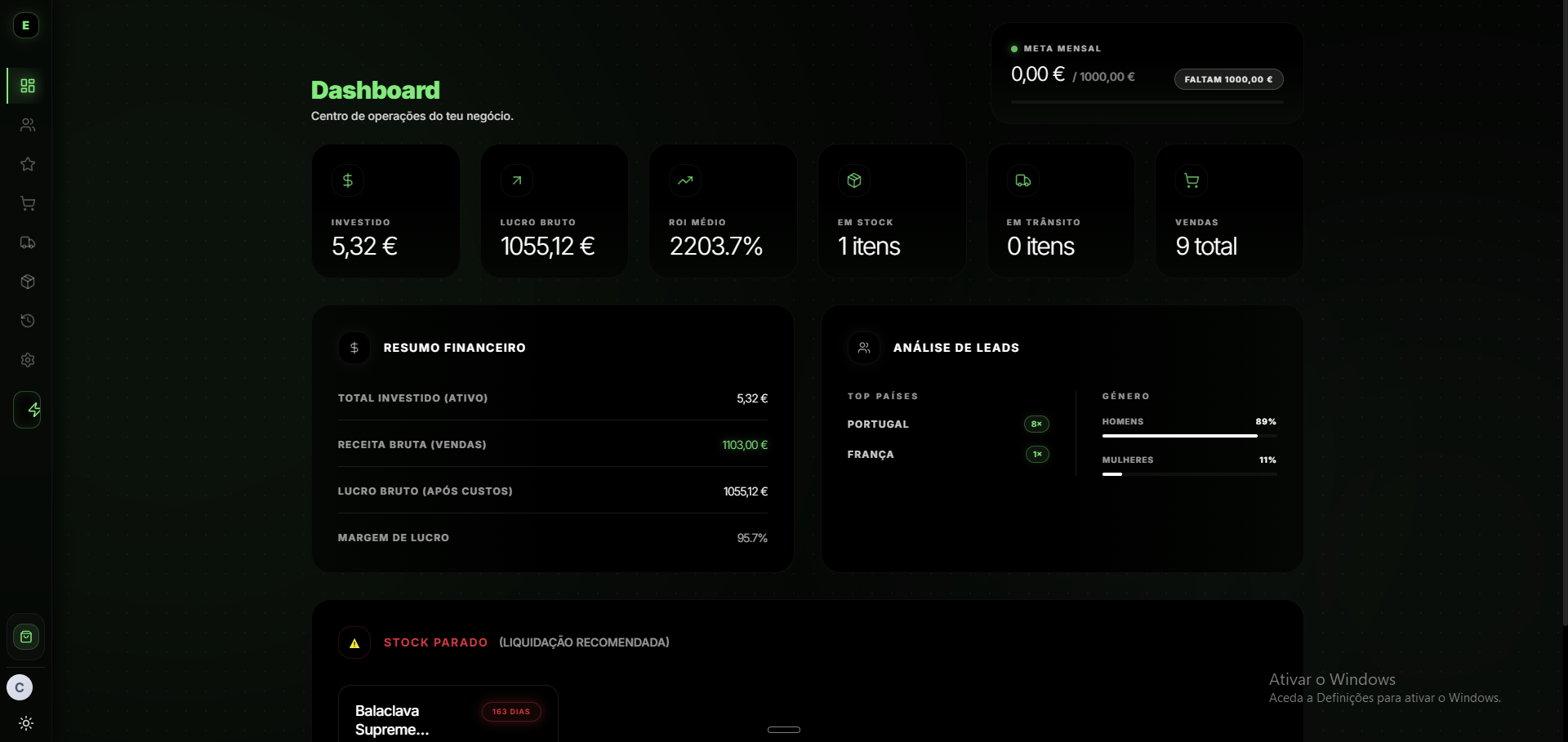The width and height of the screenshot is (1568, 742).
Task: Click the 9 total vendas value
Action: point(1206,247)
